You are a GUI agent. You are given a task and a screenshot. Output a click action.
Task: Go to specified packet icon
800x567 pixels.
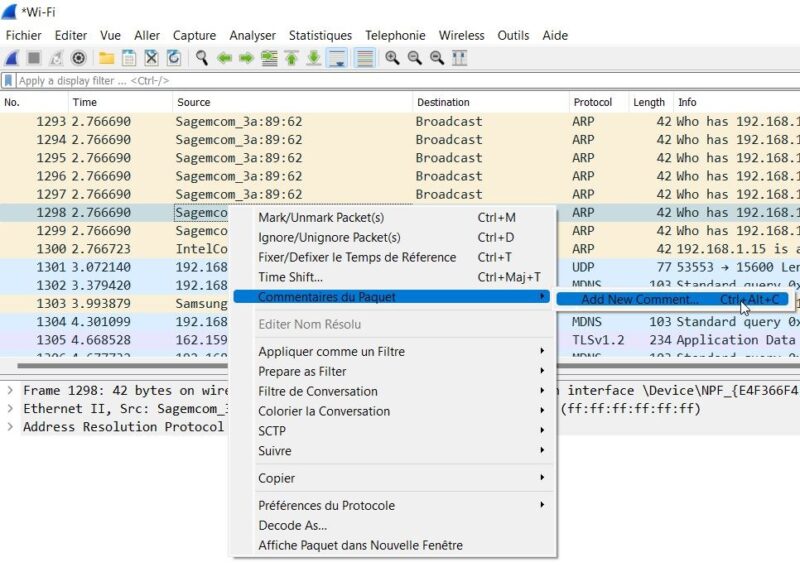pyautogui.click(x=269, y=58)
